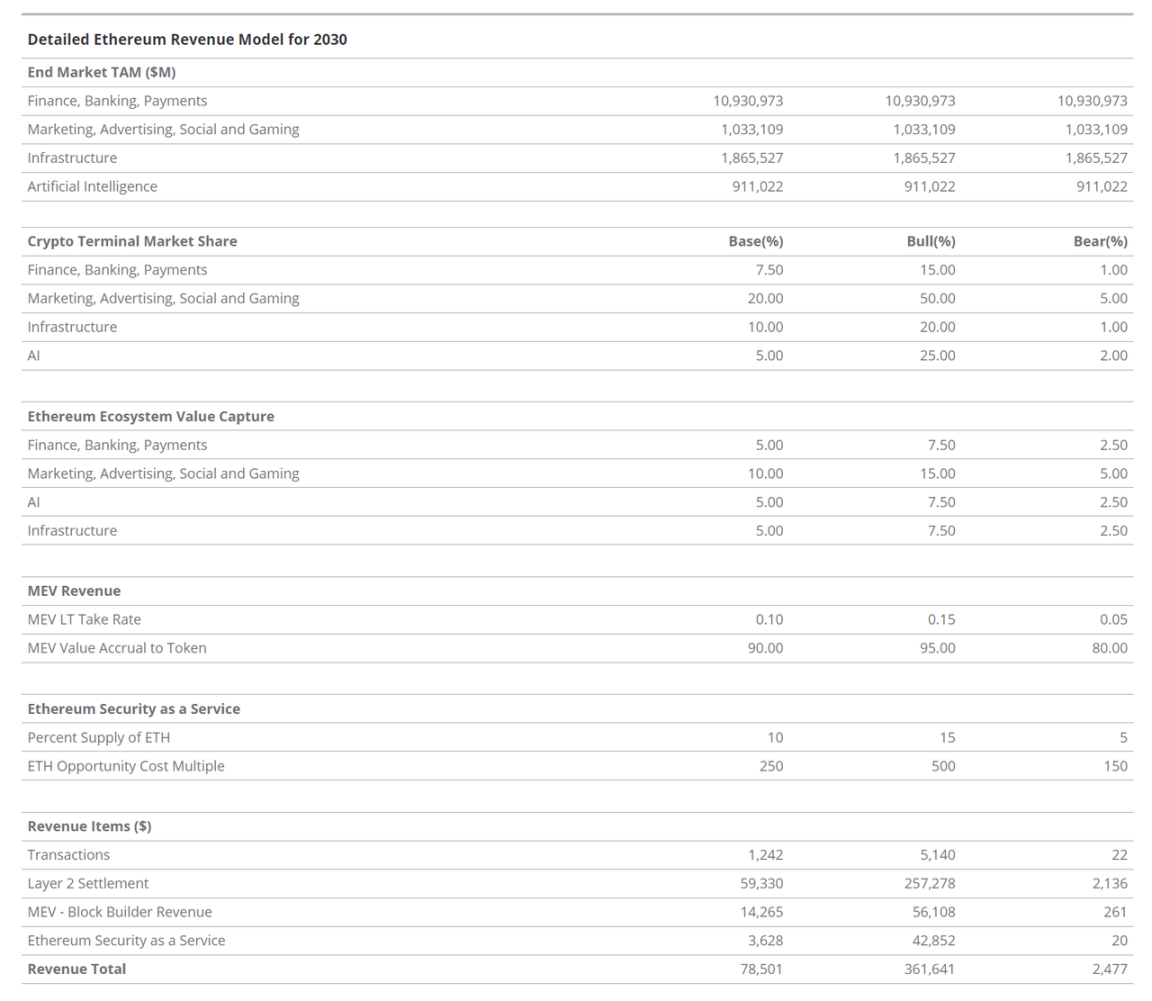1152x1001 pixels.
Task: Click the Layer 2 Settlement bull value 257,278
Action: pos(929,883)
